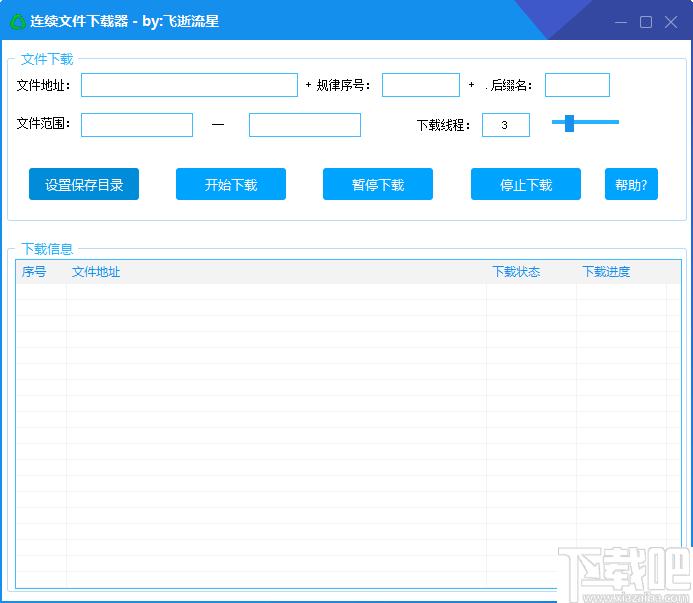Sort by 序号 column header
This screenshot has width=693, height=603.
point(35,272)
